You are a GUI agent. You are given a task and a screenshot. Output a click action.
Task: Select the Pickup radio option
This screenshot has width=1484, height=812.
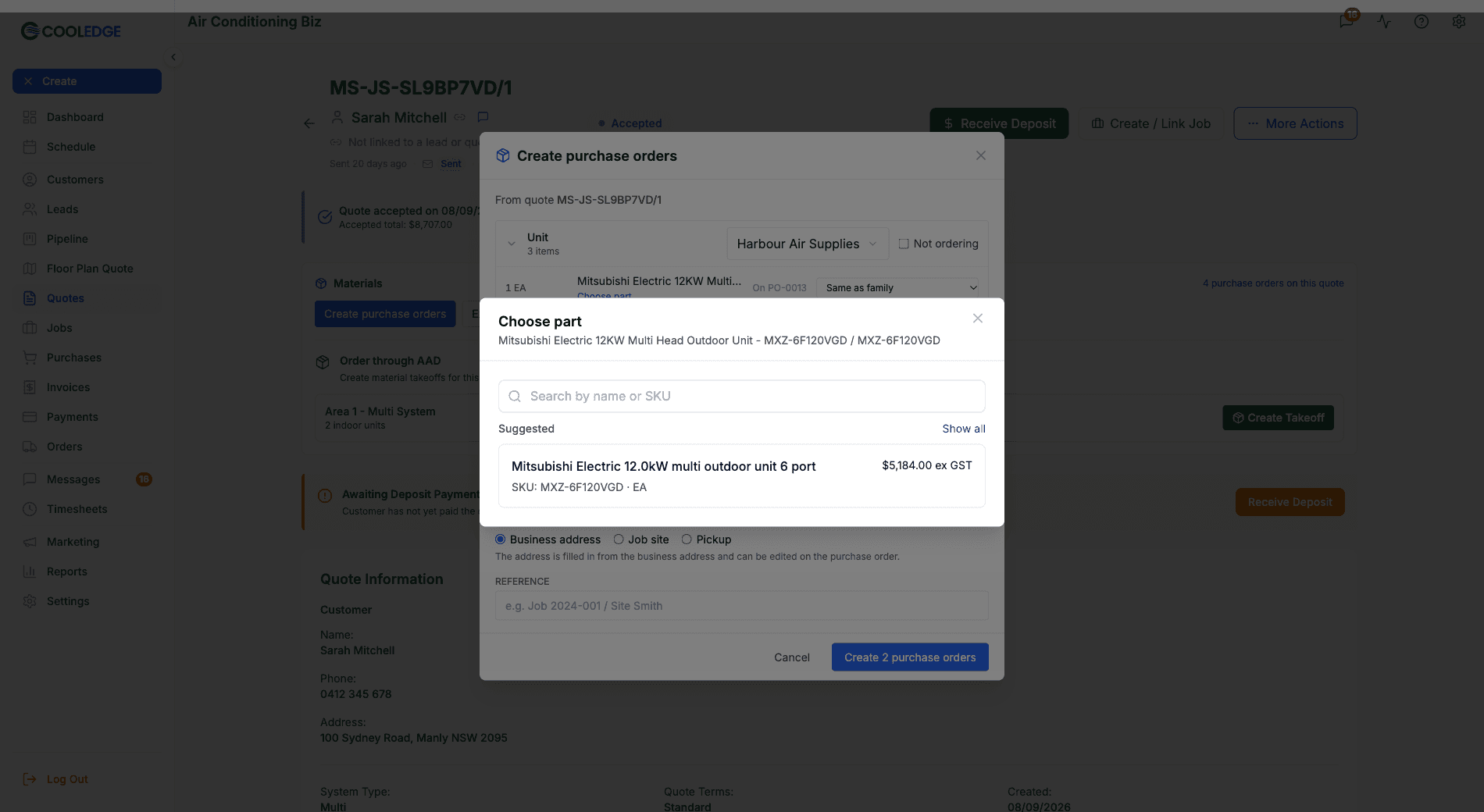687,540
